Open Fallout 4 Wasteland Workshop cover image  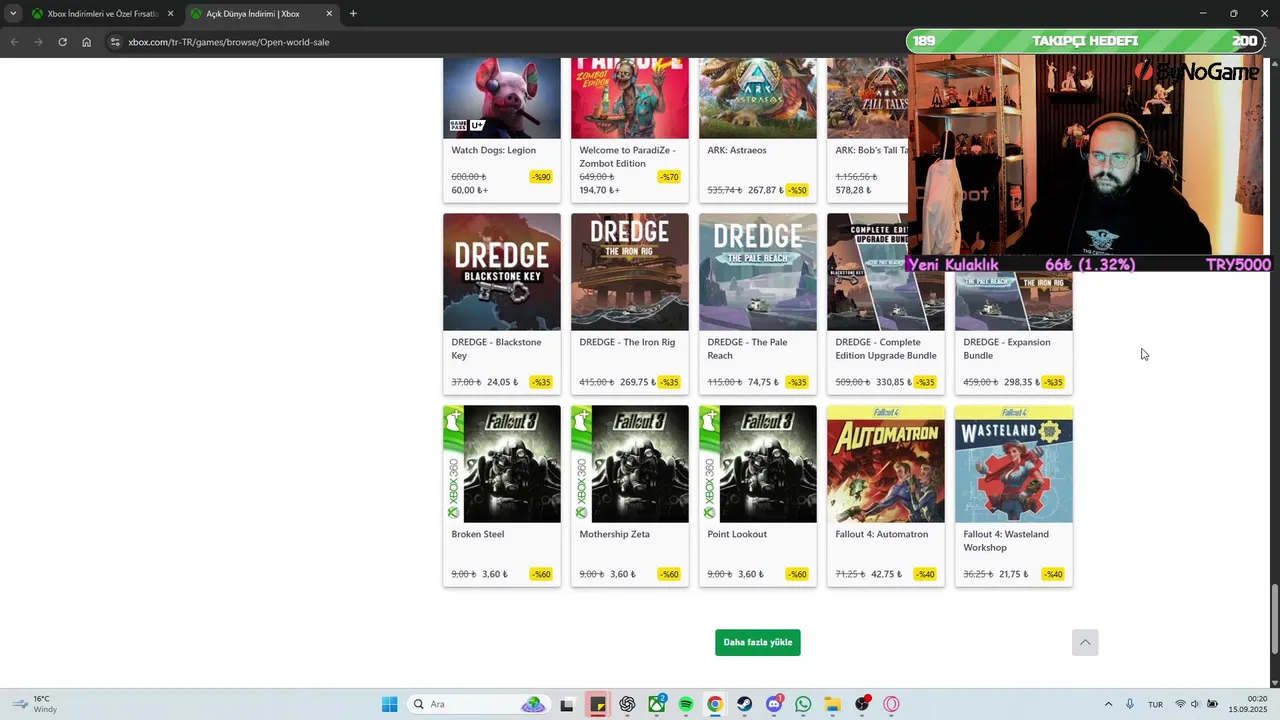pyautogui.click(x=1014, y=464)
